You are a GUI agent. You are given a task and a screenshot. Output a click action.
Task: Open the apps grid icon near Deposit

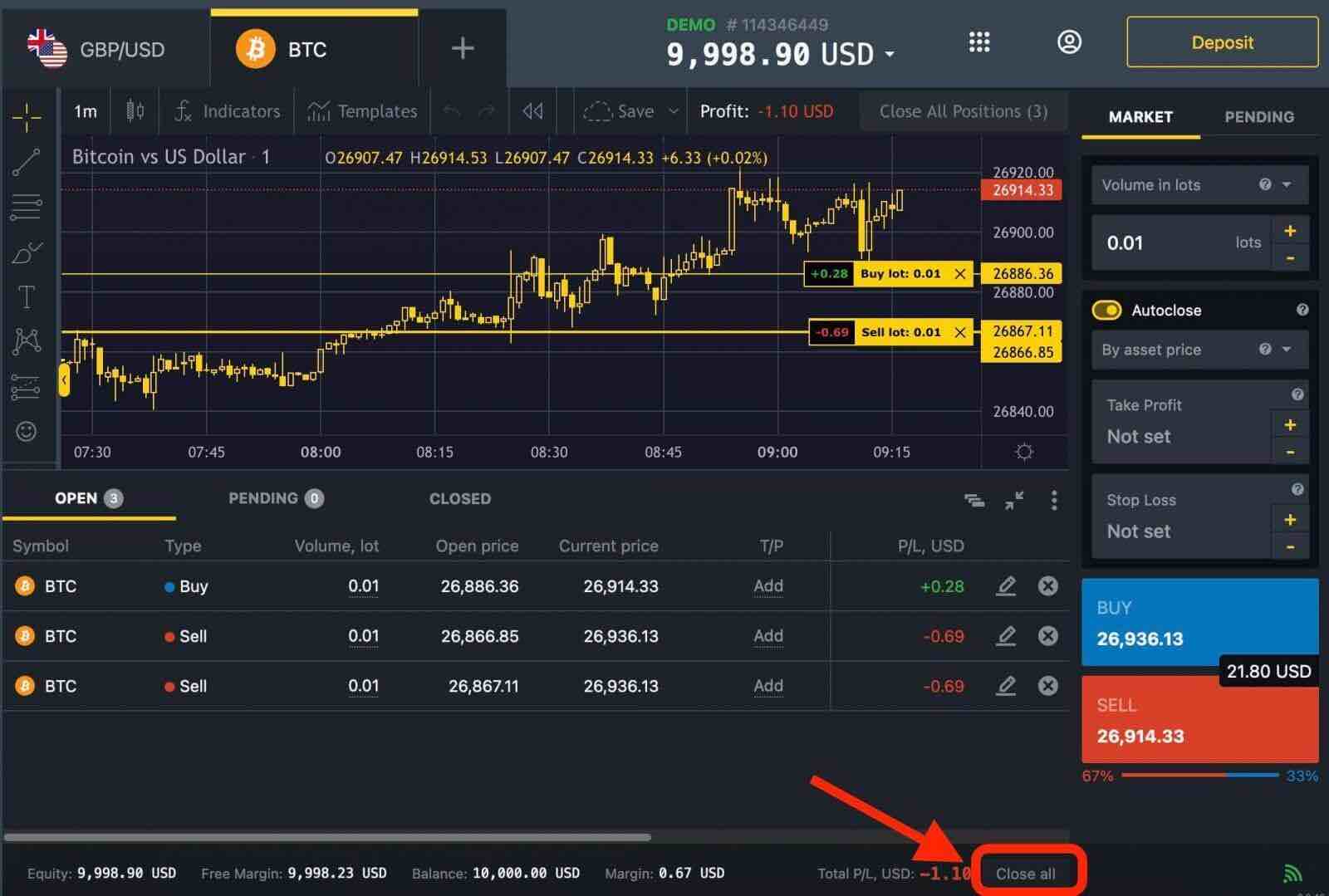(980, 42)
